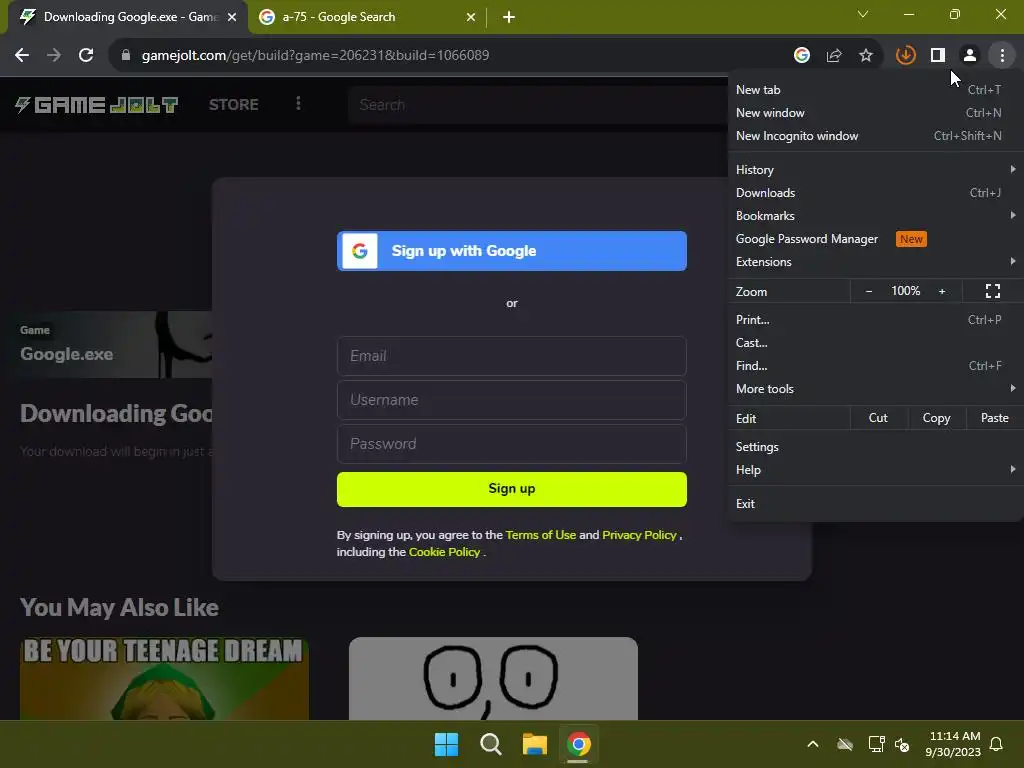This screenshot has width=1024, height=768.
Task: Open Game Jolt three-dot nav menu
Action: pyautogui.click(x=298, y=103)
